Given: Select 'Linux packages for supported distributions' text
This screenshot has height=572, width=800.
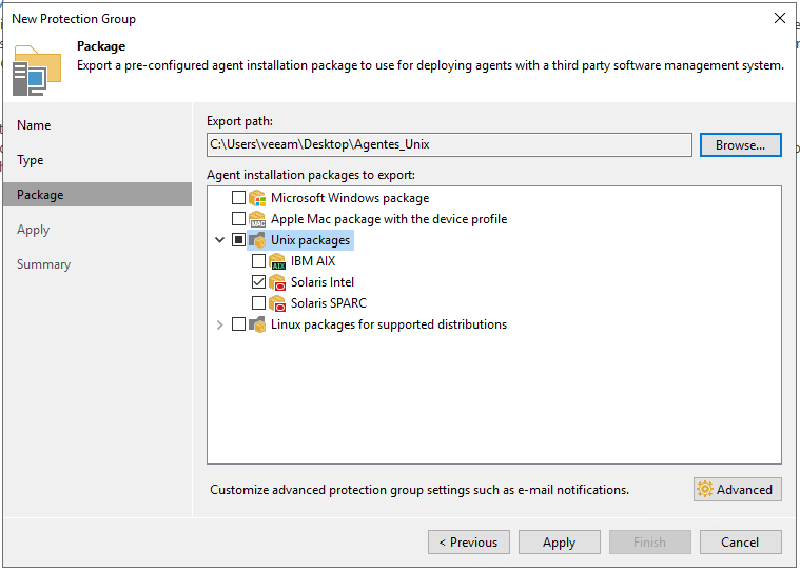Looking at the screenshot, I should [x=389, y=325].
